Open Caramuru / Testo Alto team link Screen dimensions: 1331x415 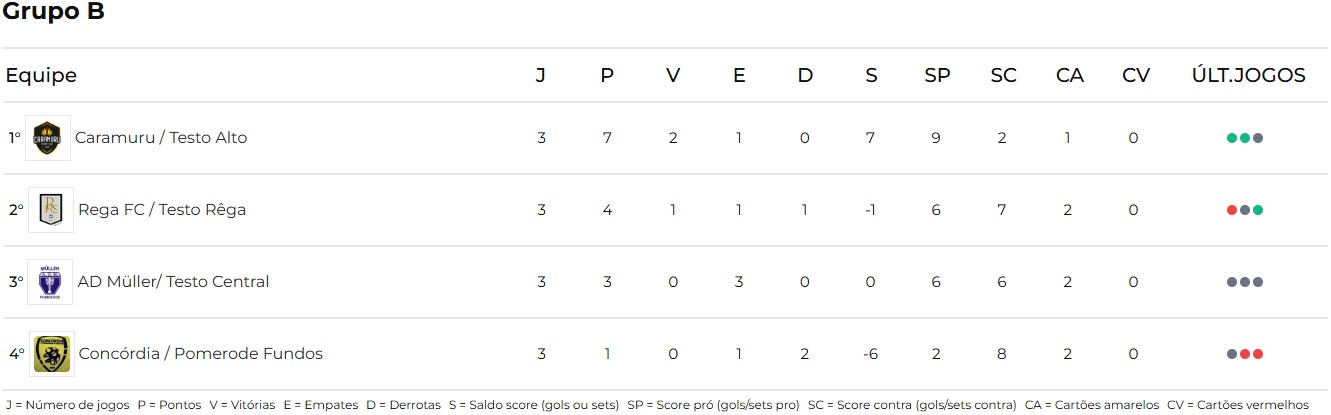[161, 138]
